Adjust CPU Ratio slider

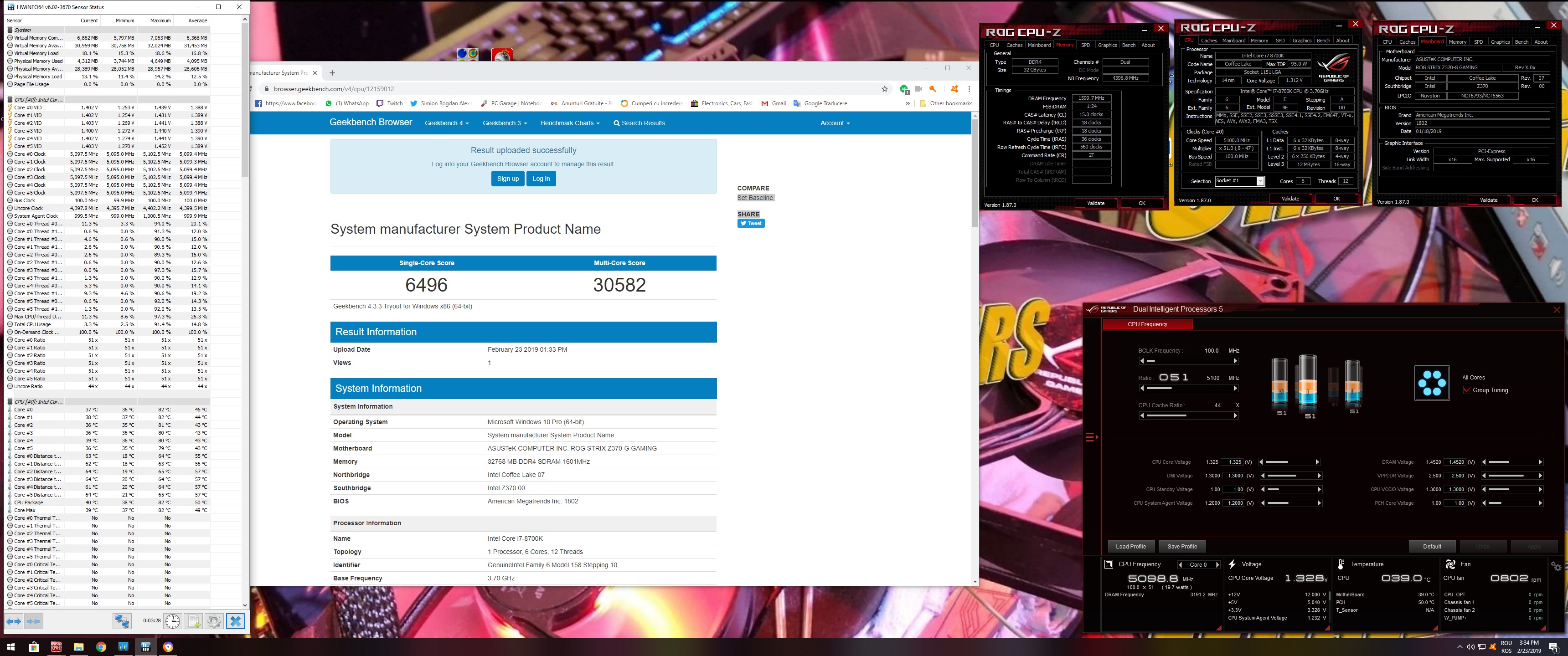[1188, 388]
